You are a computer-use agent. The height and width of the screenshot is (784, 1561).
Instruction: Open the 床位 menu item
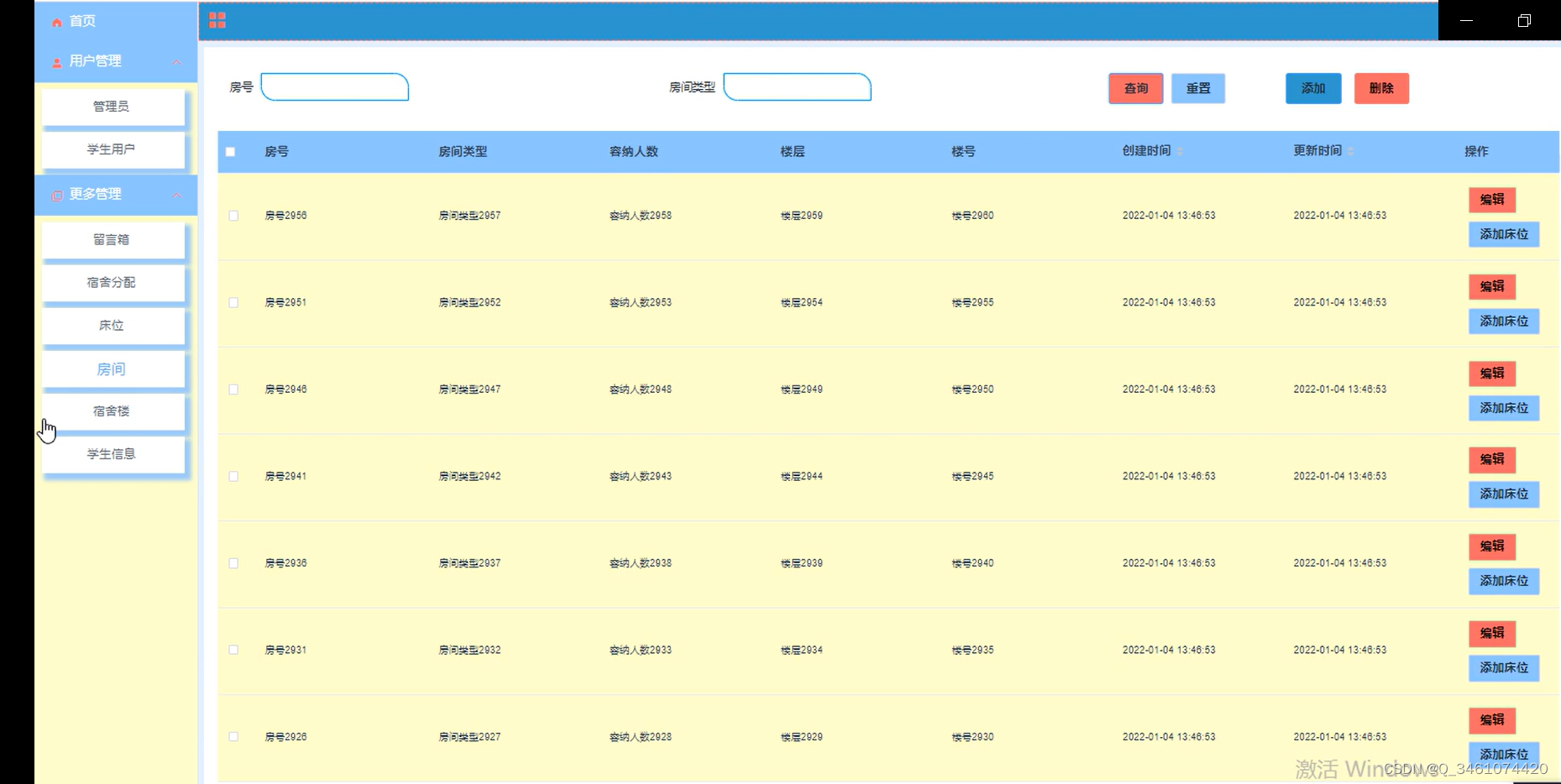pyautogui.click(x=113, y=326)
